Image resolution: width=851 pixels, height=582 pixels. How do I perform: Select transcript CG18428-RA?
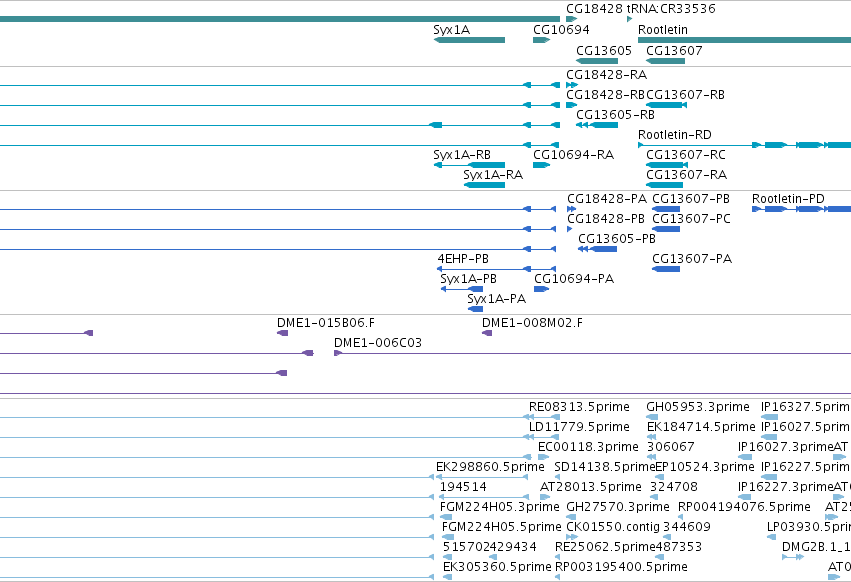coord(606,74)
